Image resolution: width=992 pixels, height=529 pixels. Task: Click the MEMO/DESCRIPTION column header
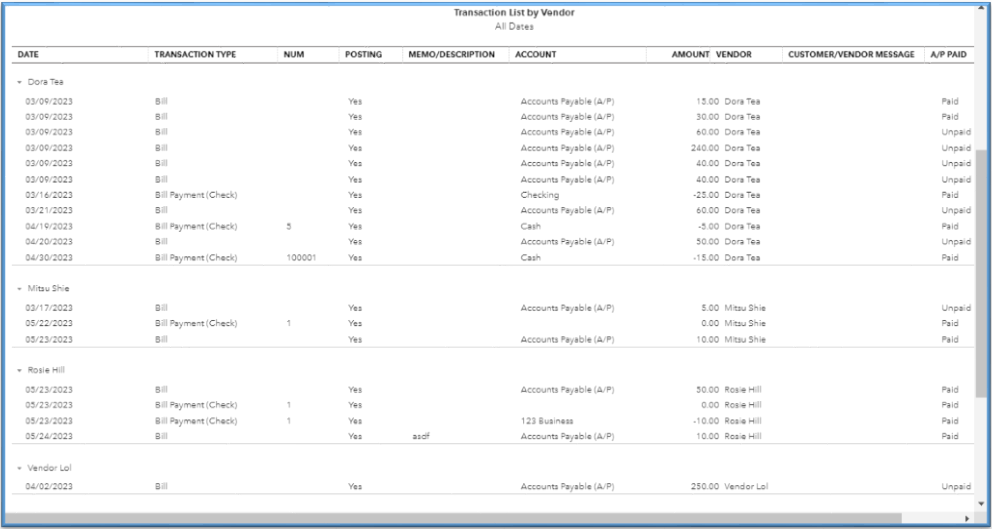451,54
